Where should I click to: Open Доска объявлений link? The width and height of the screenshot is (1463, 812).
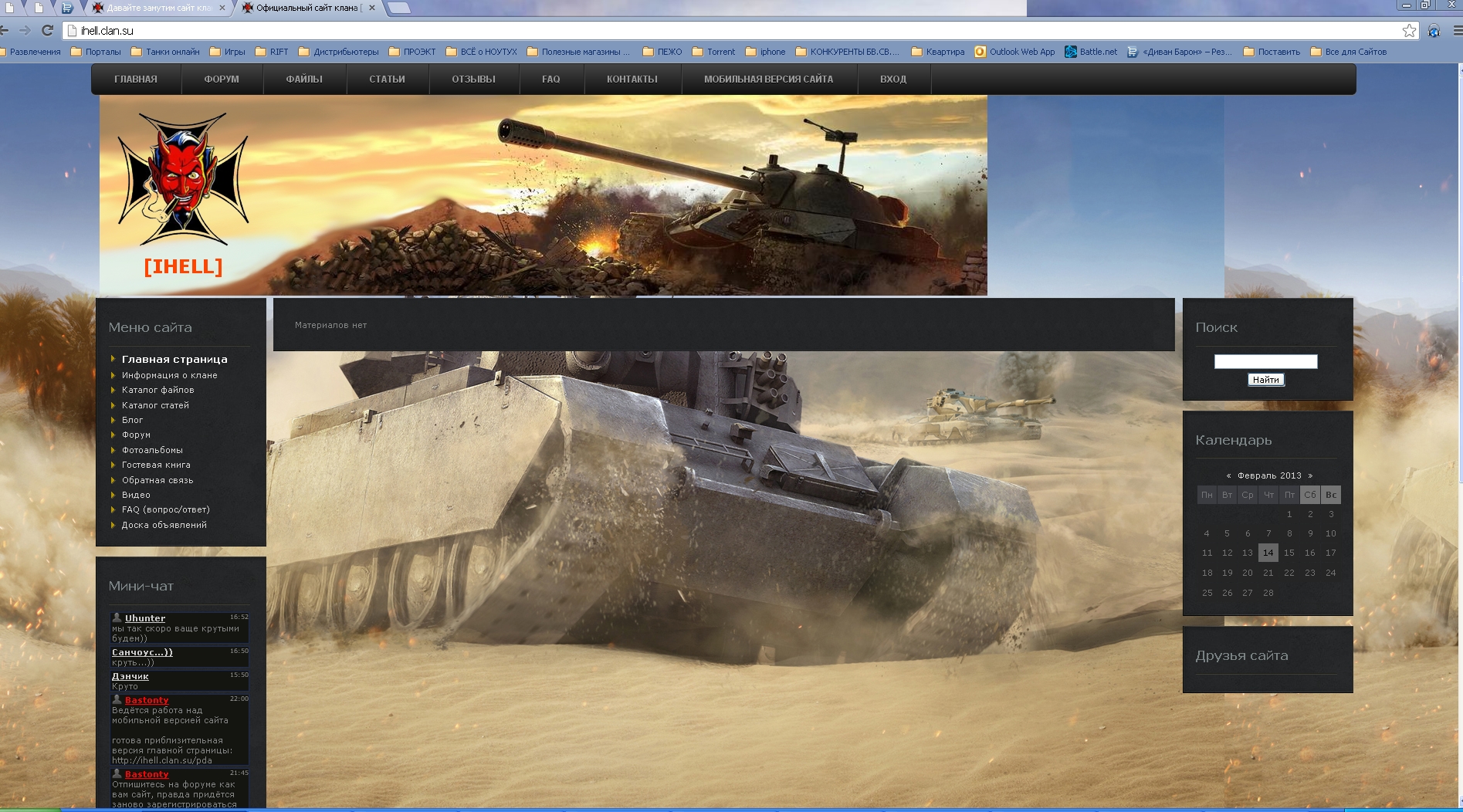click(x=164, y=525)
